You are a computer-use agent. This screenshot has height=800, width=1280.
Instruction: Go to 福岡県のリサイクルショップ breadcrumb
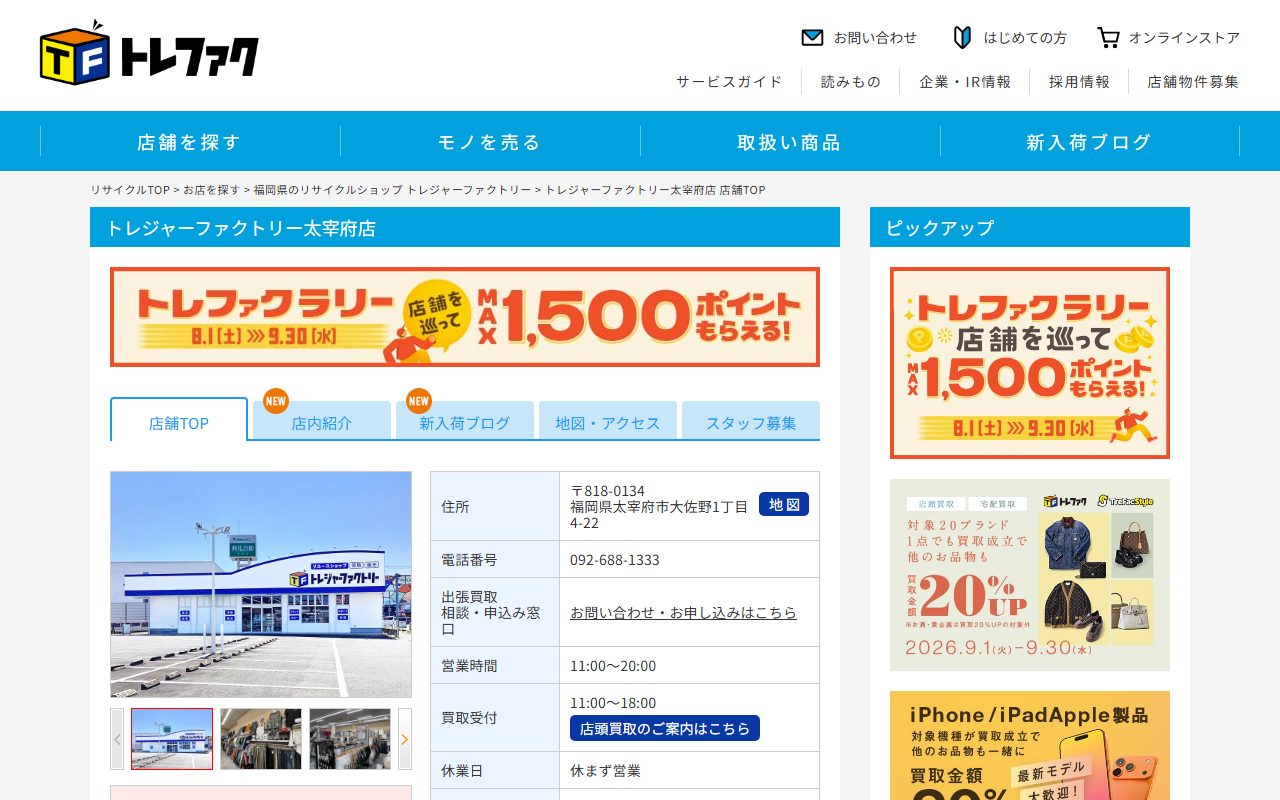point(392,190)
